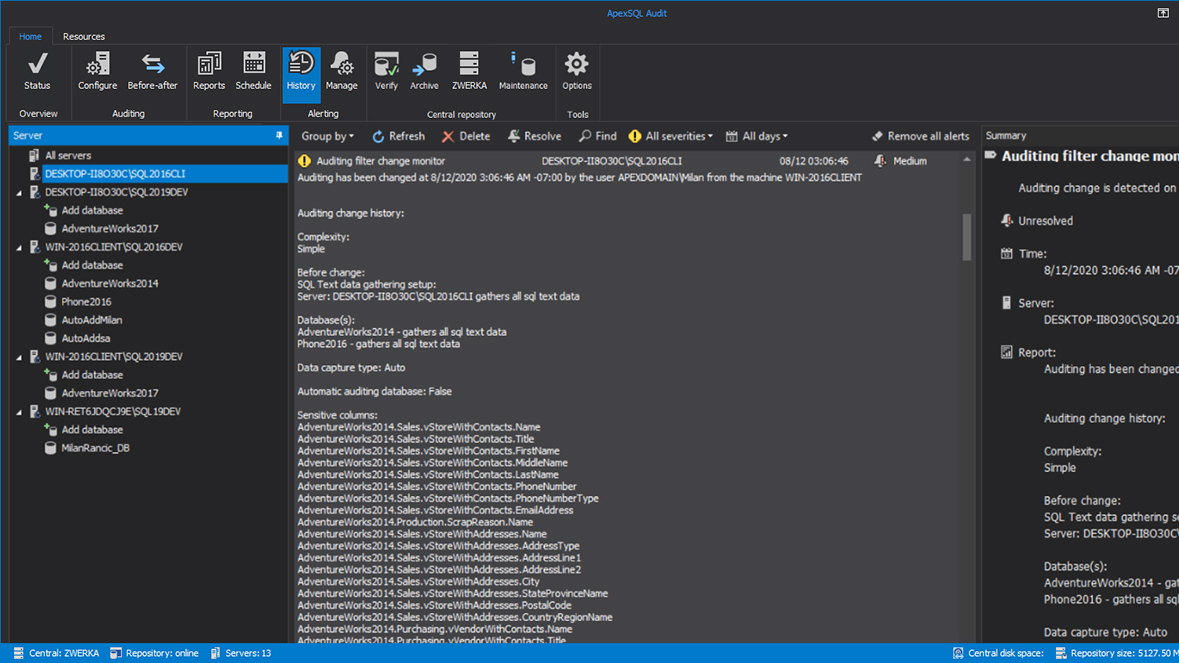Open the Archive repository tool
Screen dimensions: 1179x663
(x=424, y=72)
